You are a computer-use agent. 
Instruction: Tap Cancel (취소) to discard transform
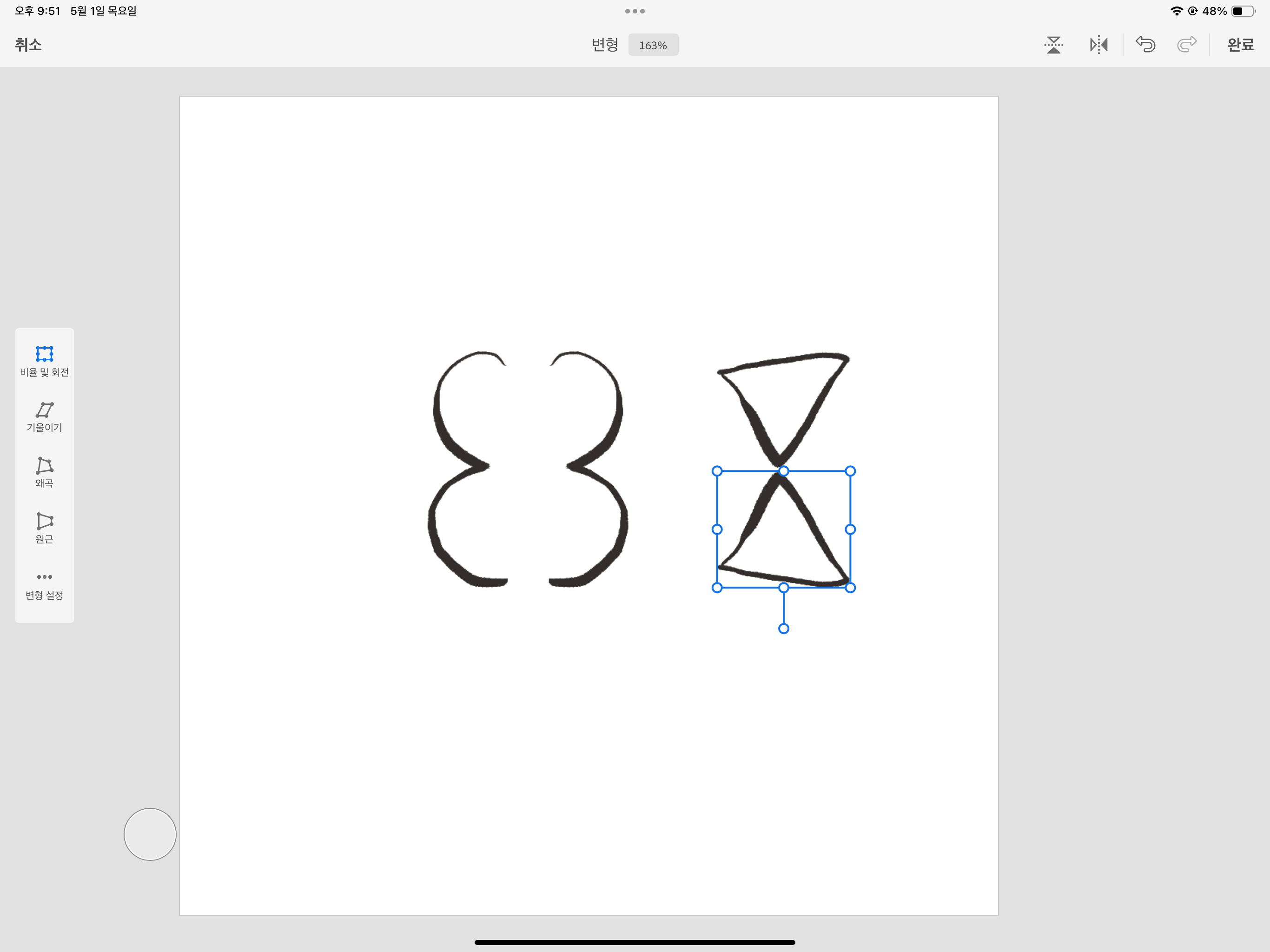28,45
